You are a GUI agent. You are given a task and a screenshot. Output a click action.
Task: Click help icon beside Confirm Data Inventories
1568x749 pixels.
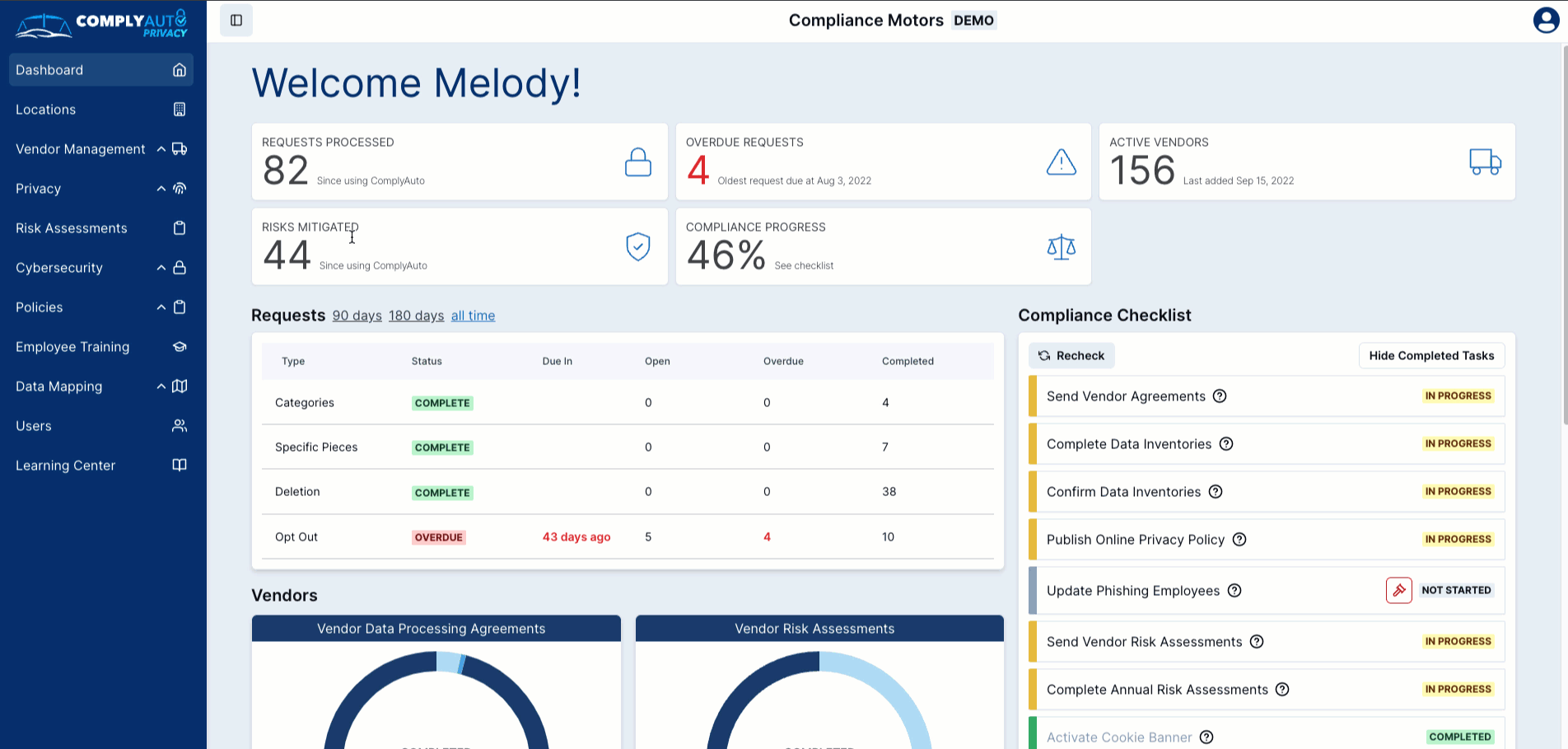click(x=1216, y=492)
